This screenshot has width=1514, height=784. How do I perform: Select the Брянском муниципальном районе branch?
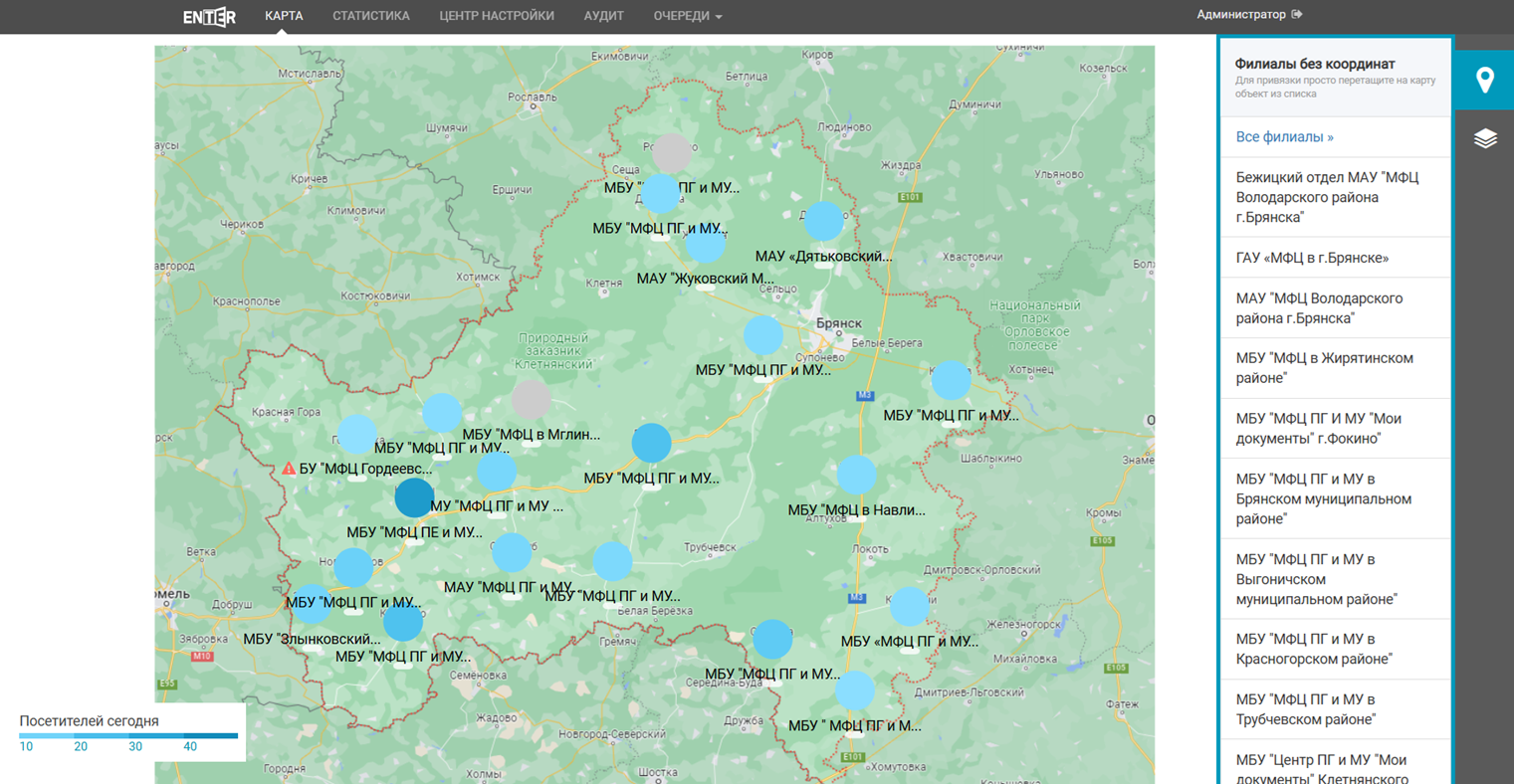click(1335, 498)
